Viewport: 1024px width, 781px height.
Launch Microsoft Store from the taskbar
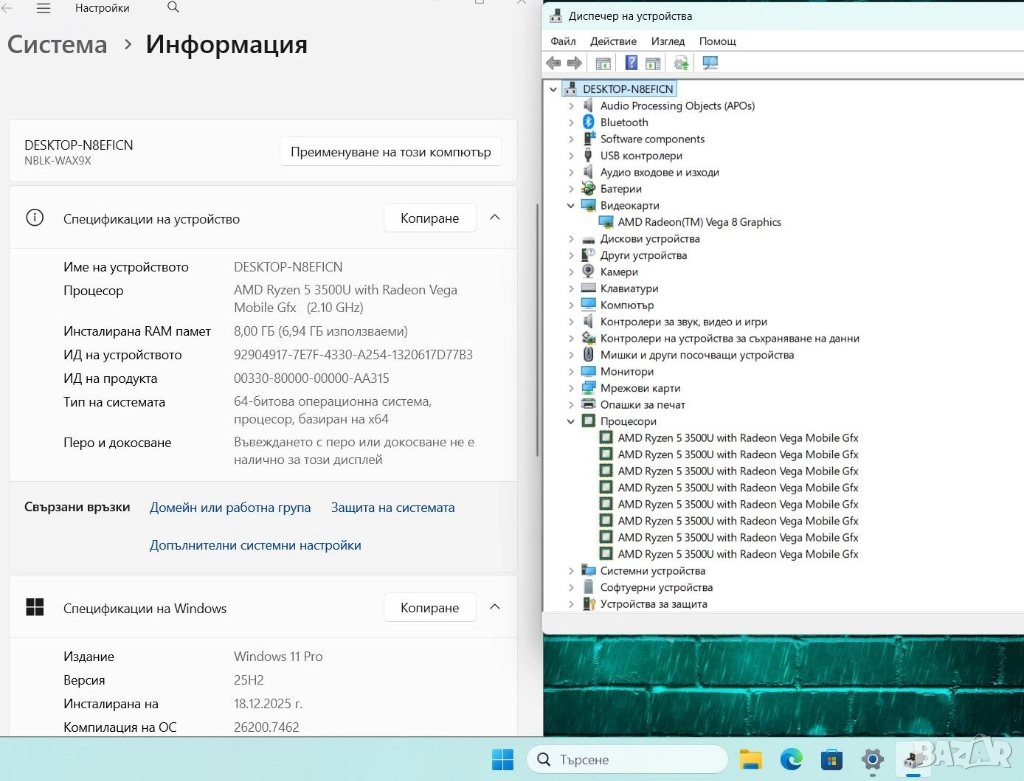(831, 760)
